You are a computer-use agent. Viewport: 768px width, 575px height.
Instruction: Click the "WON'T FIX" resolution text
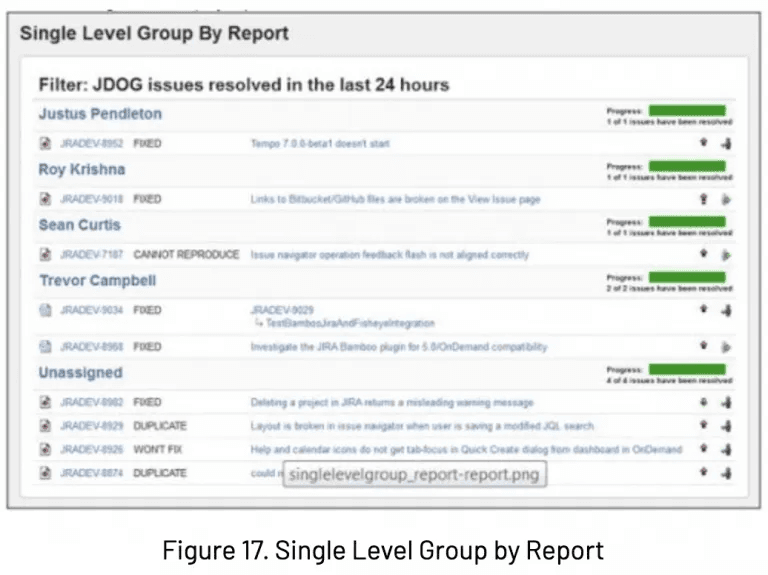[158, 449]
